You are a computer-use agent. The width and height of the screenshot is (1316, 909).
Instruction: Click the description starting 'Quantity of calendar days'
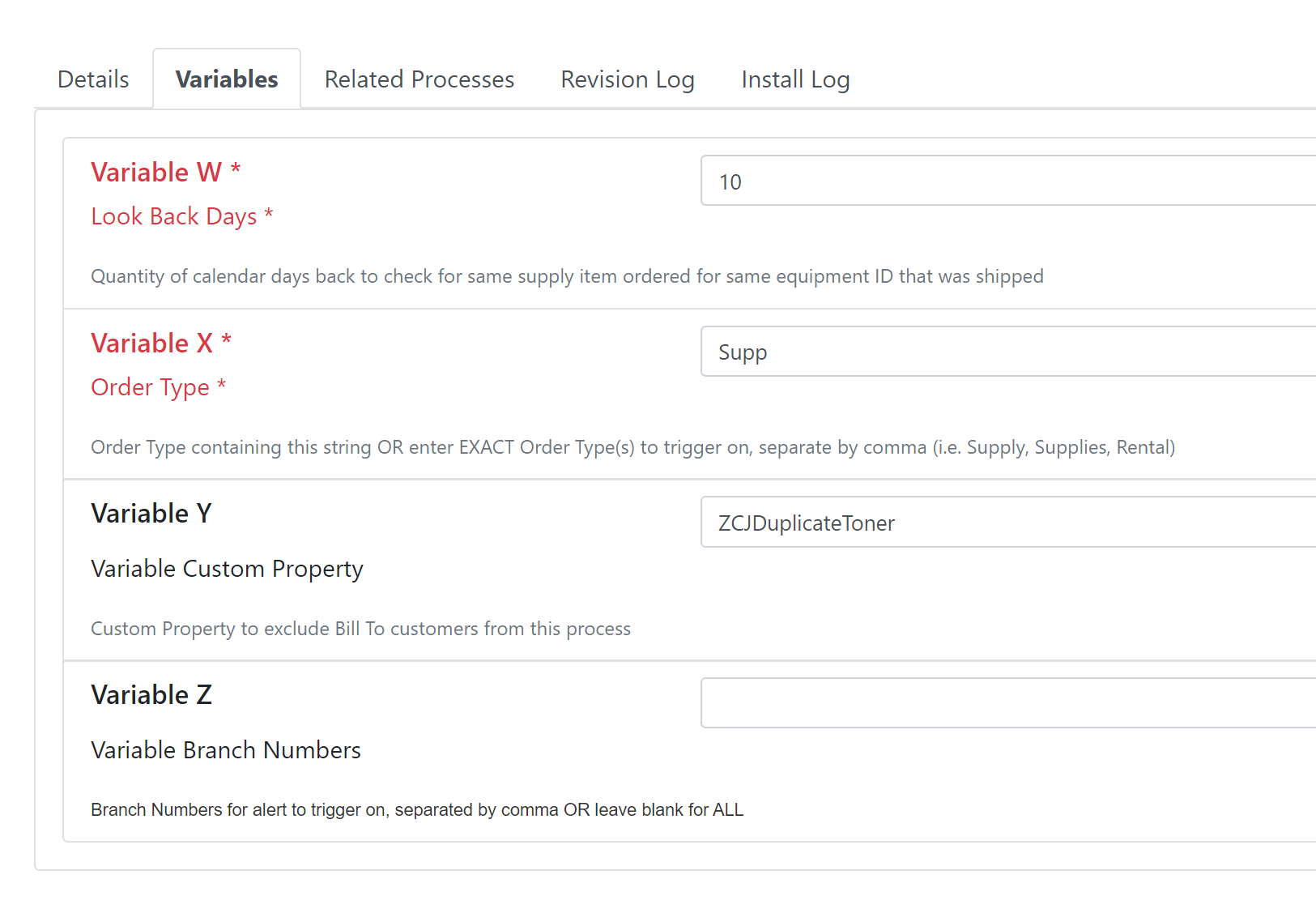[567, 277]
